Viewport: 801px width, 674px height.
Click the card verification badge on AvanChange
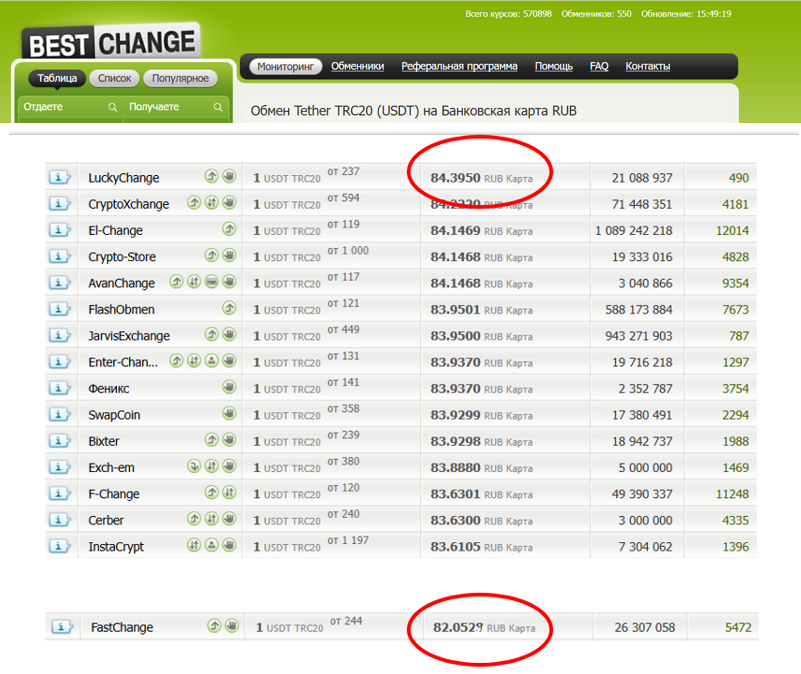[x=211, y=282]
